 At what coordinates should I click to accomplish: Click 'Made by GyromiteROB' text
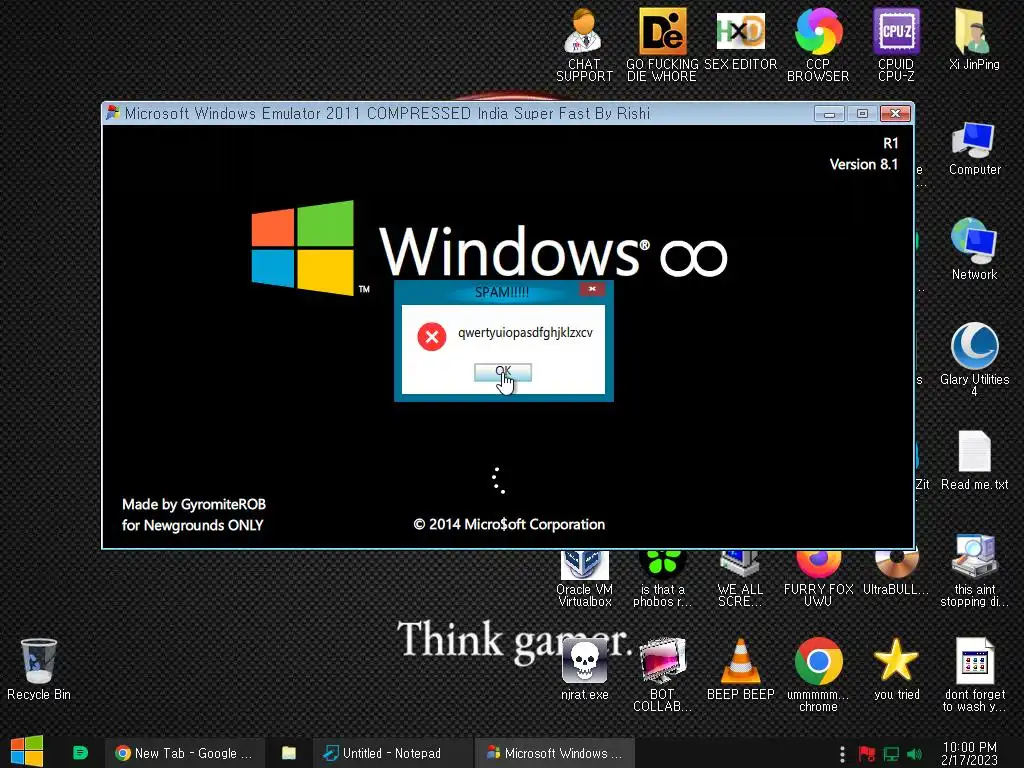(x=194, y=504)
